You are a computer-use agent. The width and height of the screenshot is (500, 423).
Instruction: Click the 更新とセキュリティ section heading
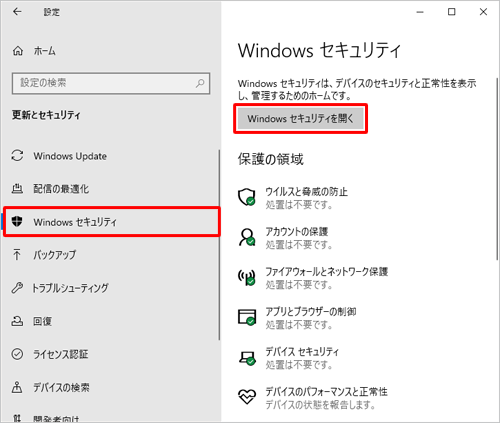coord(46,115)
